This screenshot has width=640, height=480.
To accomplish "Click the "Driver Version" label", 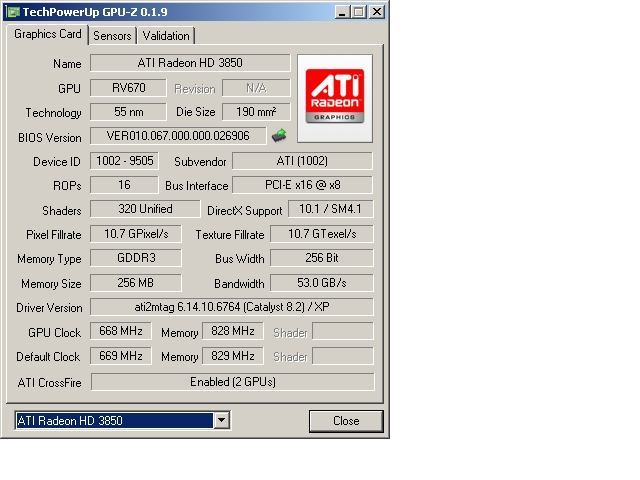I will click(x=49, y=308).
